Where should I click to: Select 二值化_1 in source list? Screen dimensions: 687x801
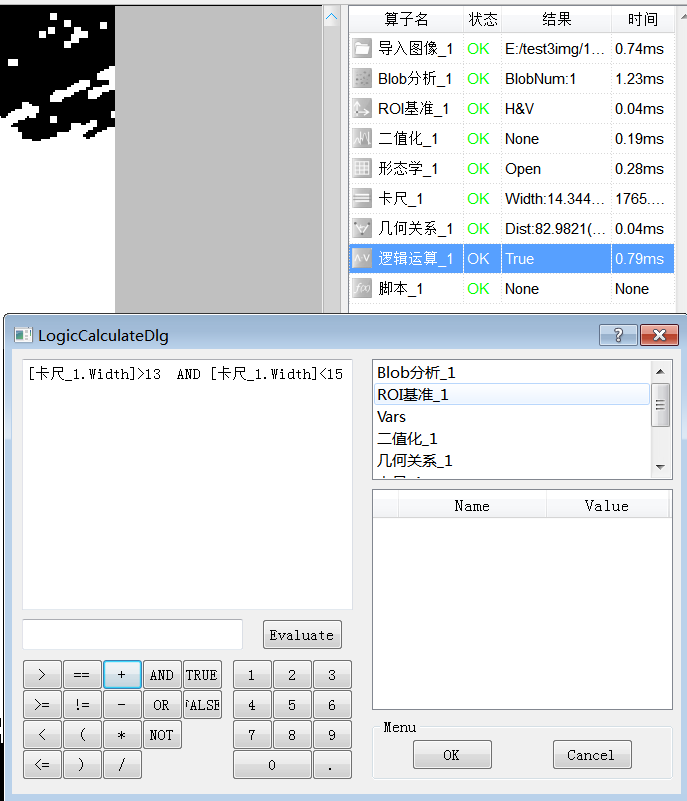[512, 438]
